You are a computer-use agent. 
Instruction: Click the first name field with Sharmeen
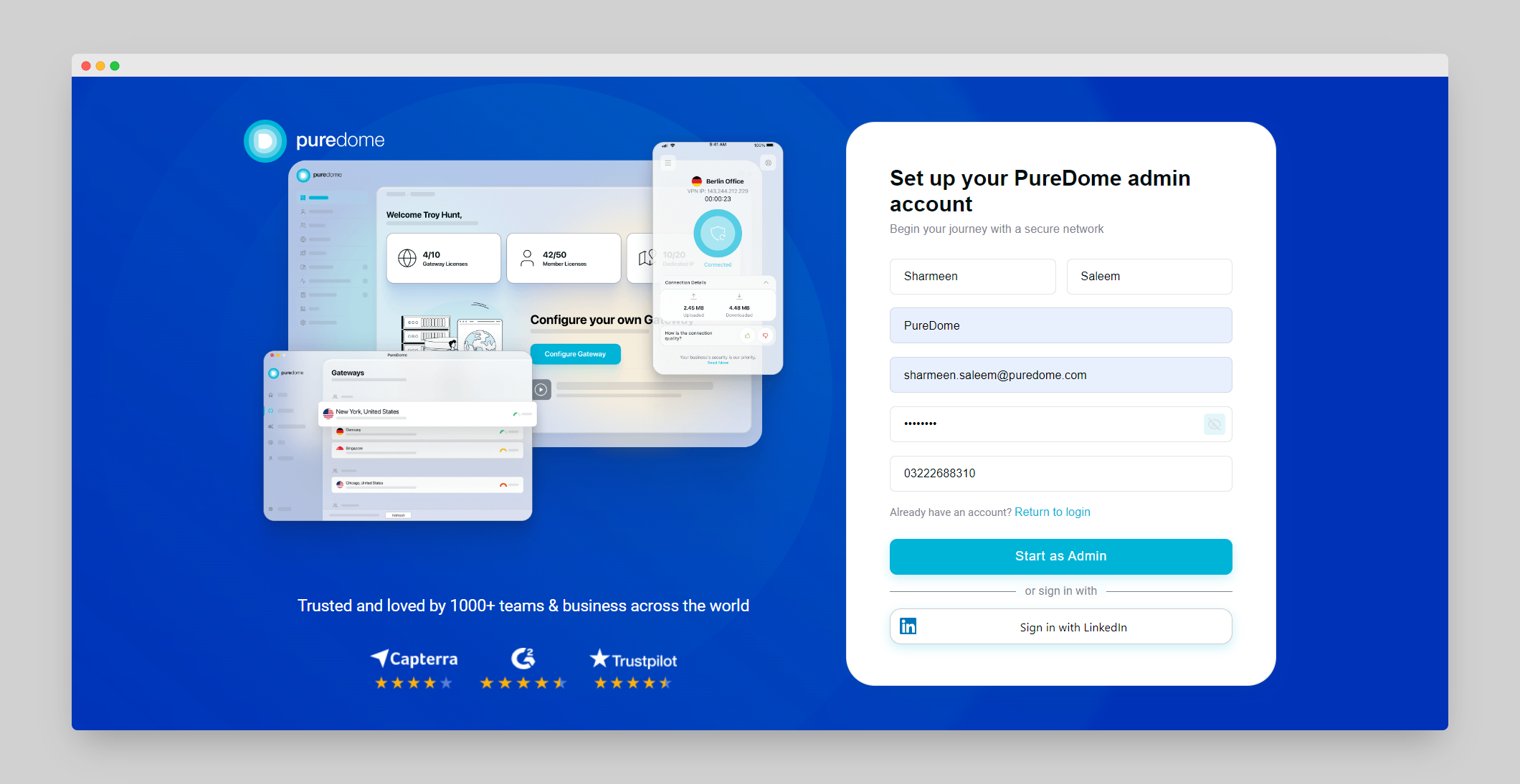tap(972, 277)
